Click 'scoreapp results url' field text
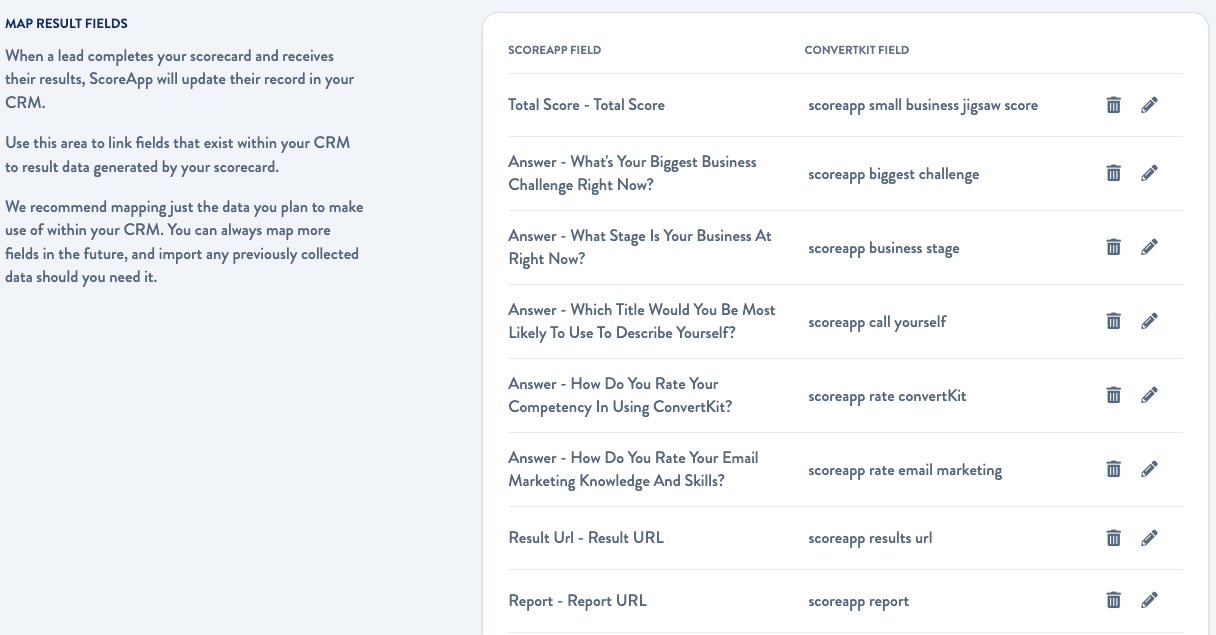 click(870, 538)
